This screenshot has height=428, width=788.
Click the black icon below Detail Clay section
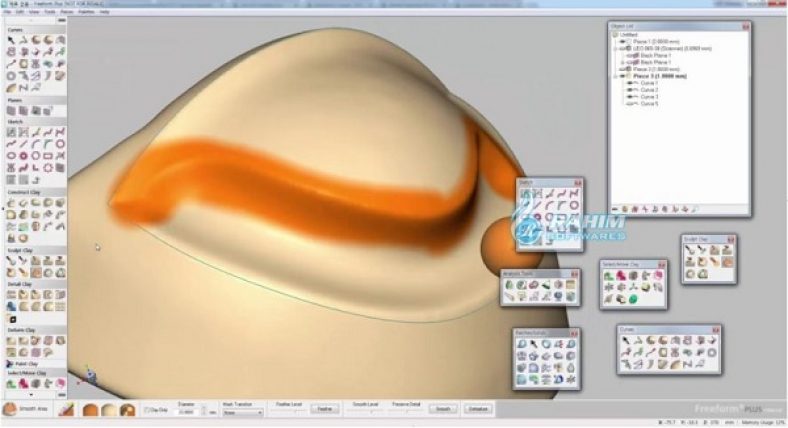click(13, 319)
